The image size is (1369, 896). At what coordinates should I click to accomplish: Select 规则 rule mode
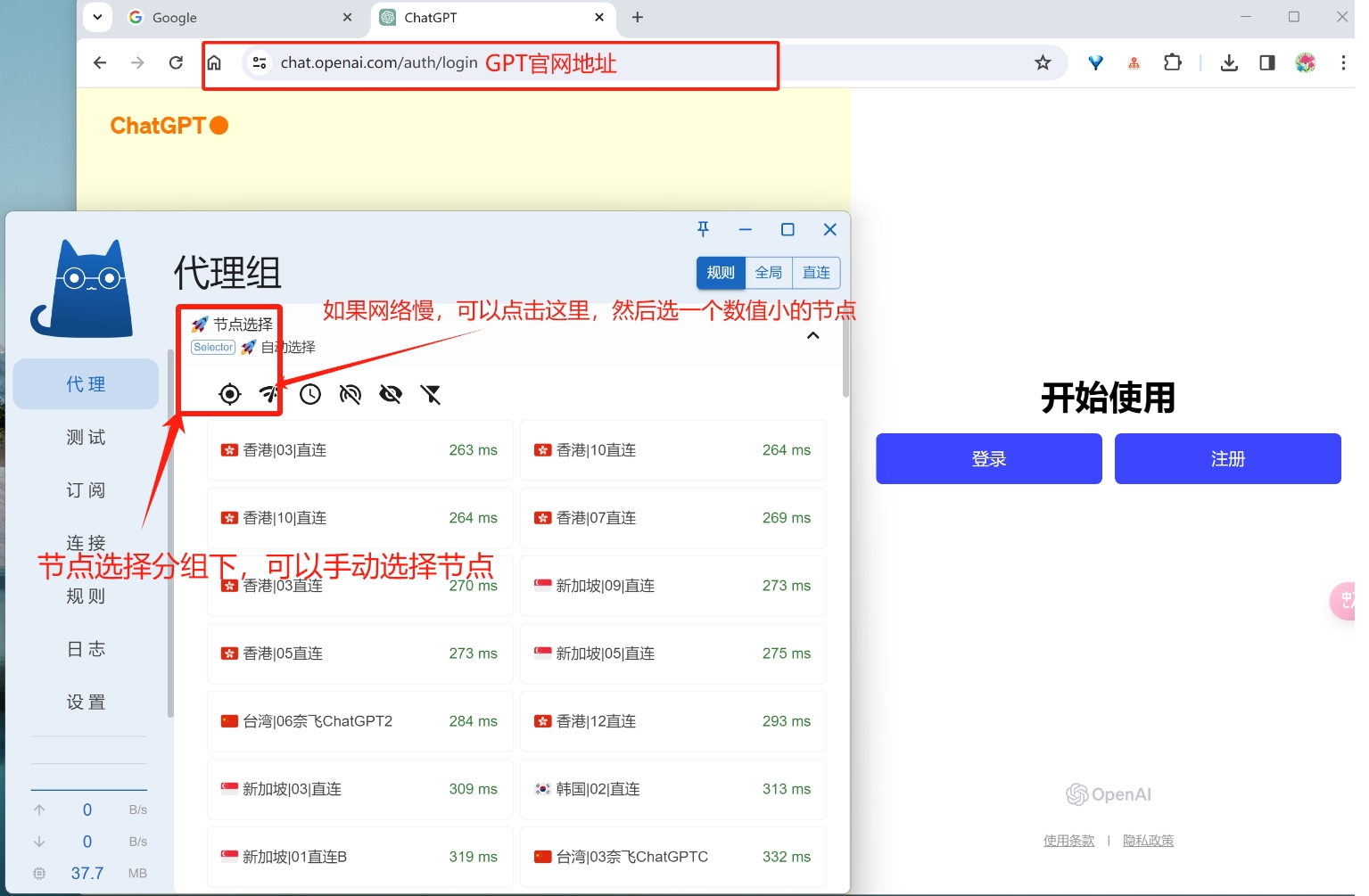[x=721, y=273]
